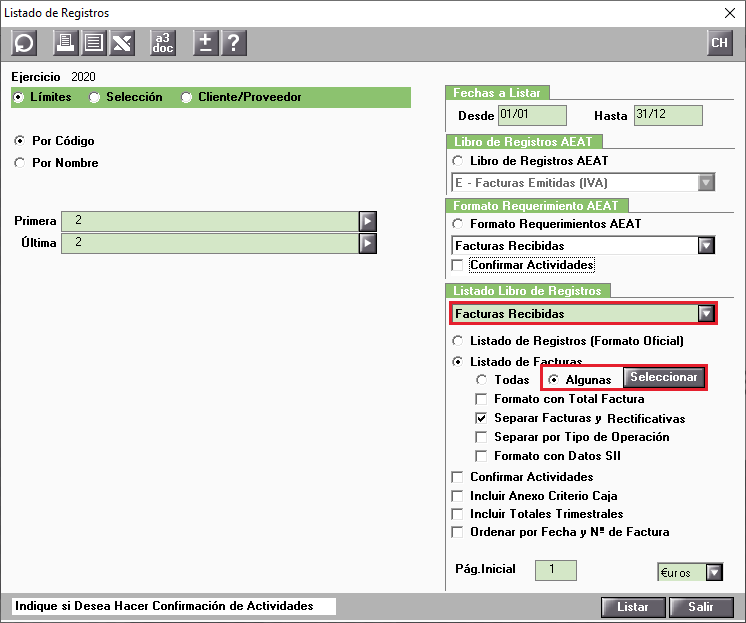Click the Seleccionar button

click(x=664, y=377)
